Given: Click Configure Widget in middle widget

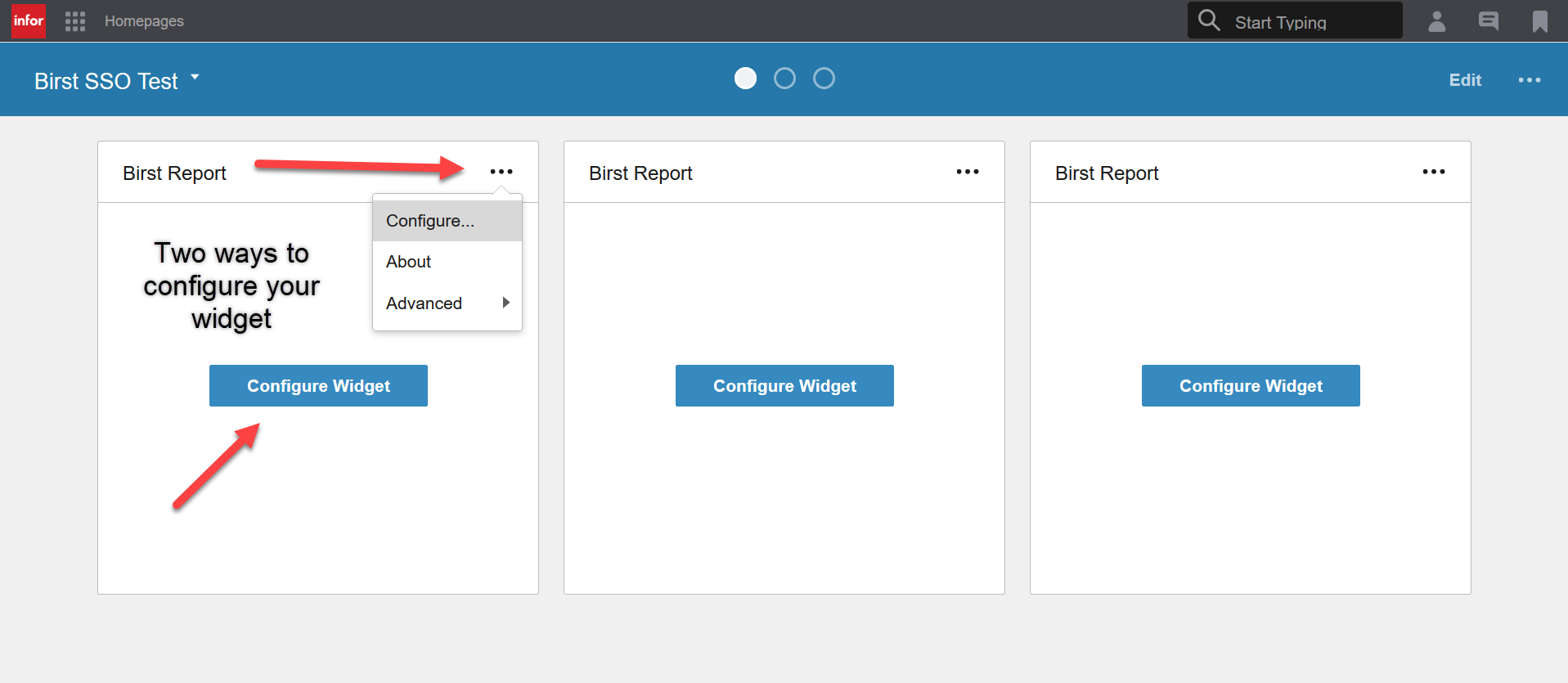Looking at the screenshot, I should [784, 386].
